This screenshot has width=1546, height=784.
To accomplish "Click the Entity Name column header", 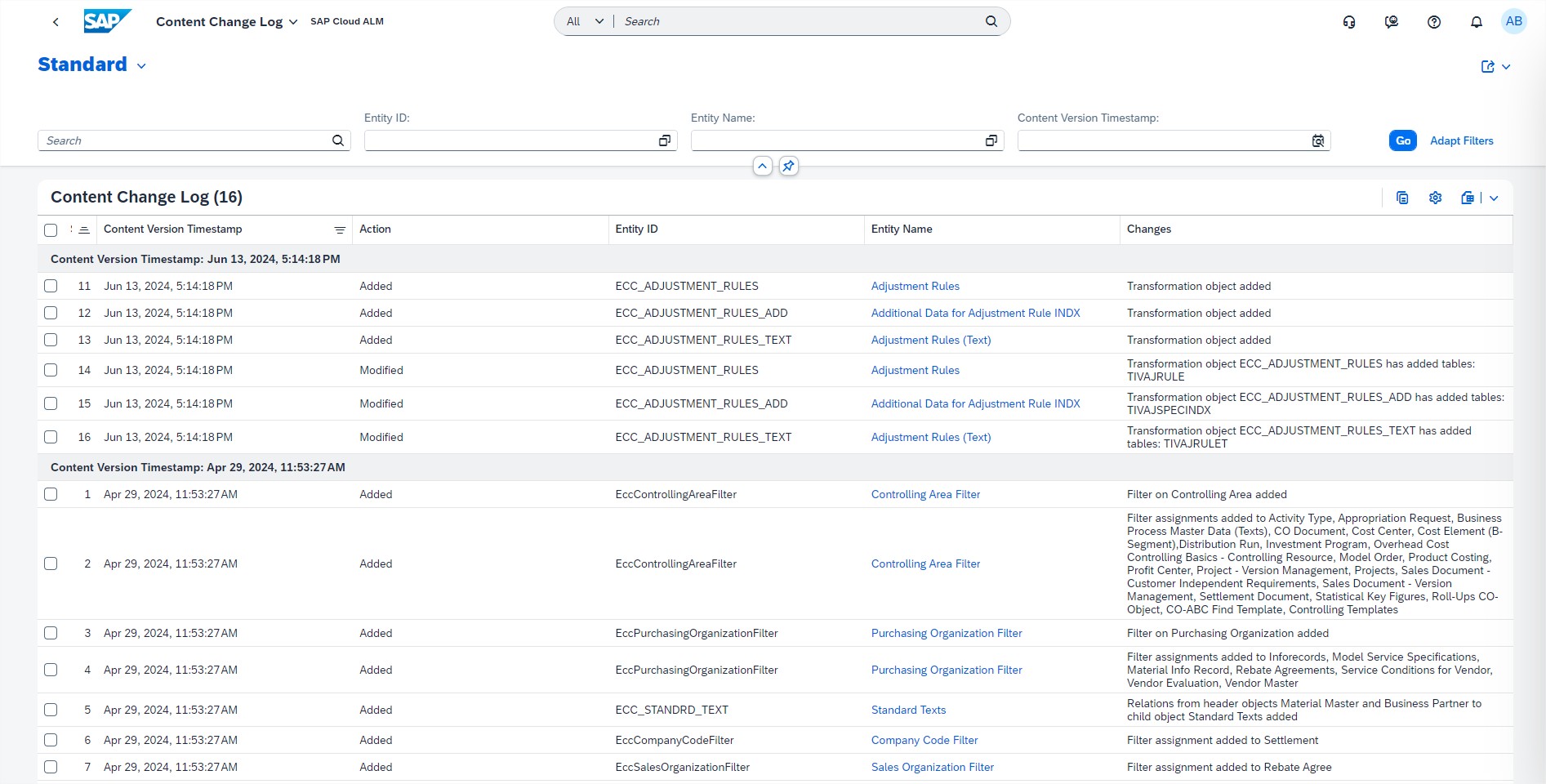I will 901,229.
